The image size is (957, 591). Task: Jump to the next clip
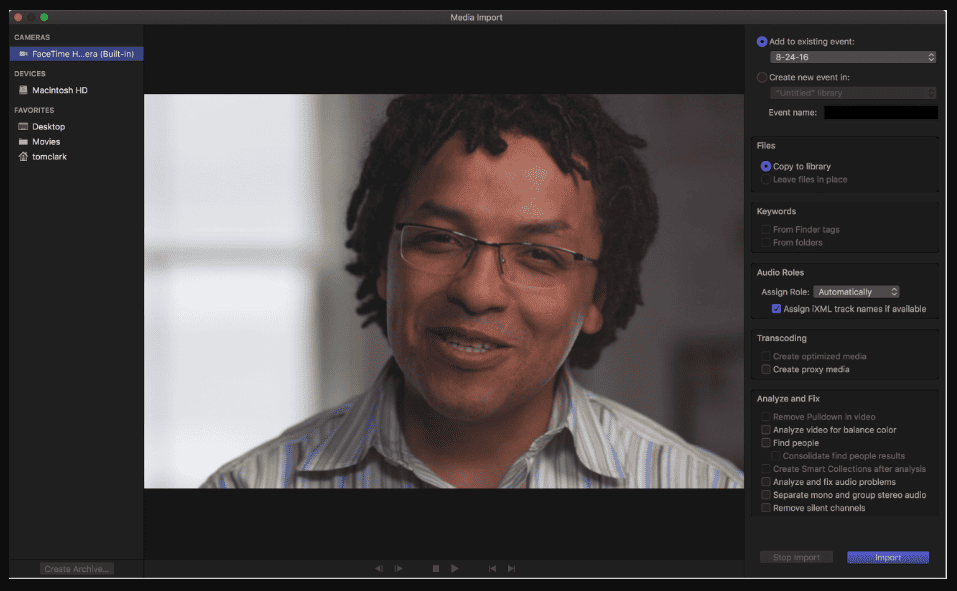(511, 568)
